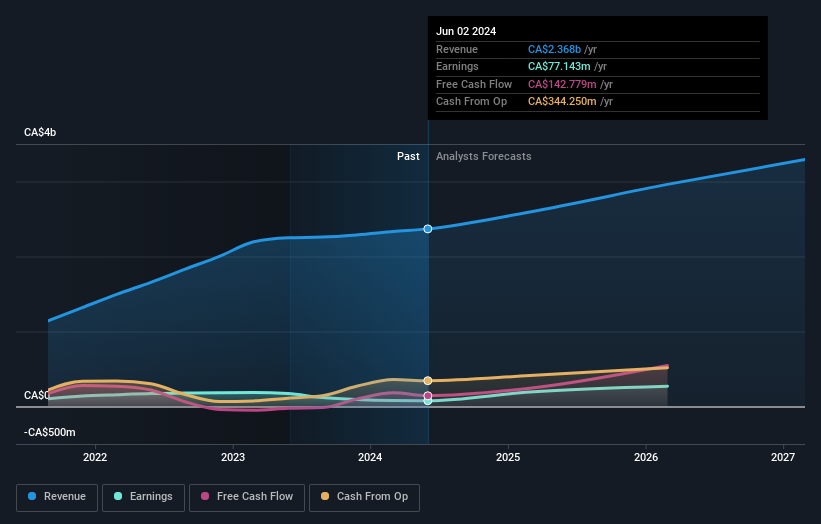
Task: Click the Revenue row label in tooltip
Action: (457, 49)
